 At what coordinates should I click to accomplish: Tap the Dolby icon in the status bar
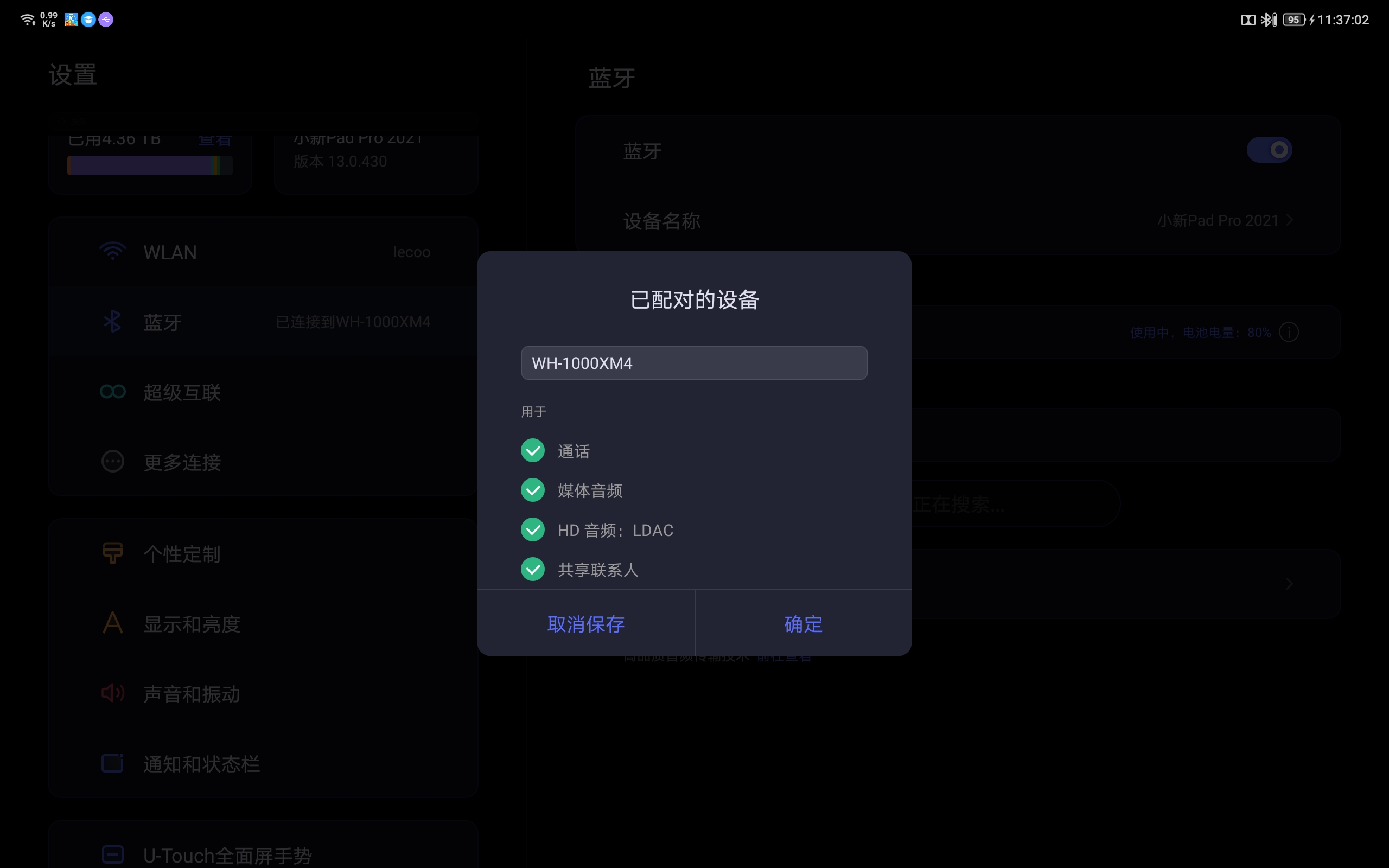click(x=1248, y=20)
